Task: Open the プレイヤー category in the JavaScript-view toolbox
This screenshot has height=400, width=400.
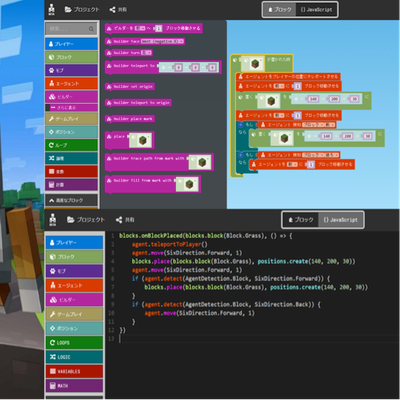Action: click(74, 243)
